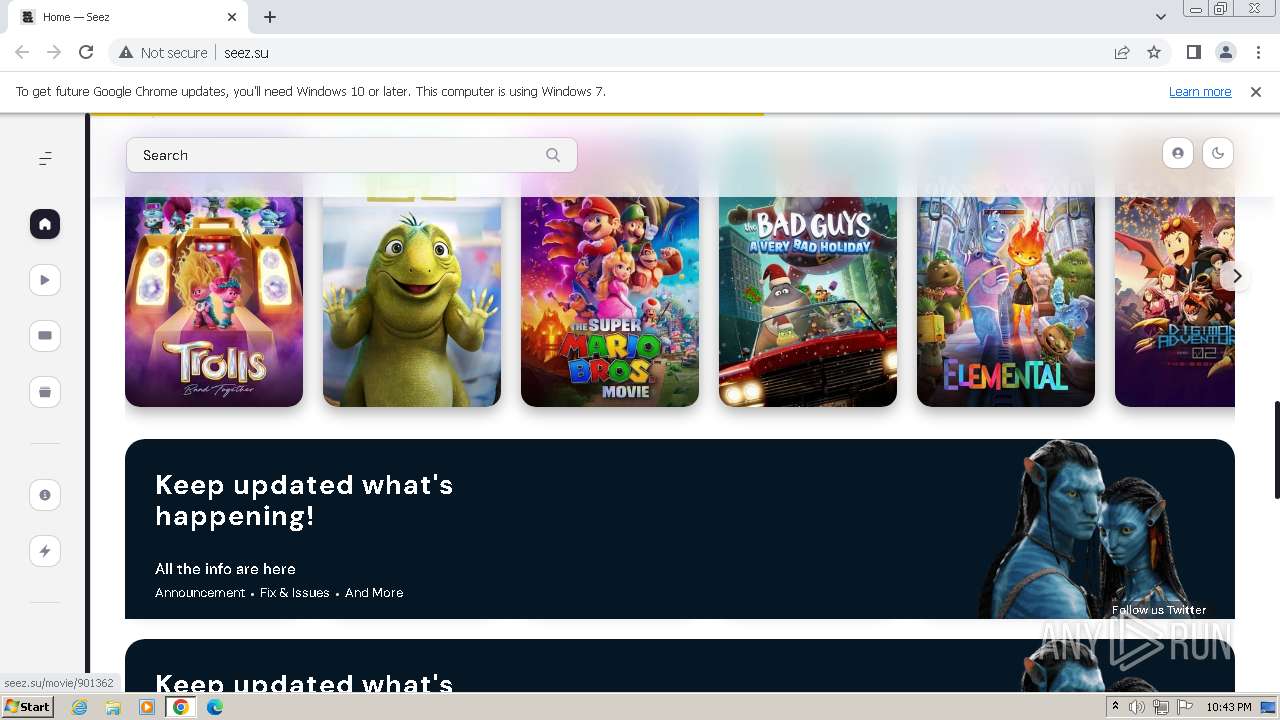Open the Trolls Band Together poster

point(214,290)
